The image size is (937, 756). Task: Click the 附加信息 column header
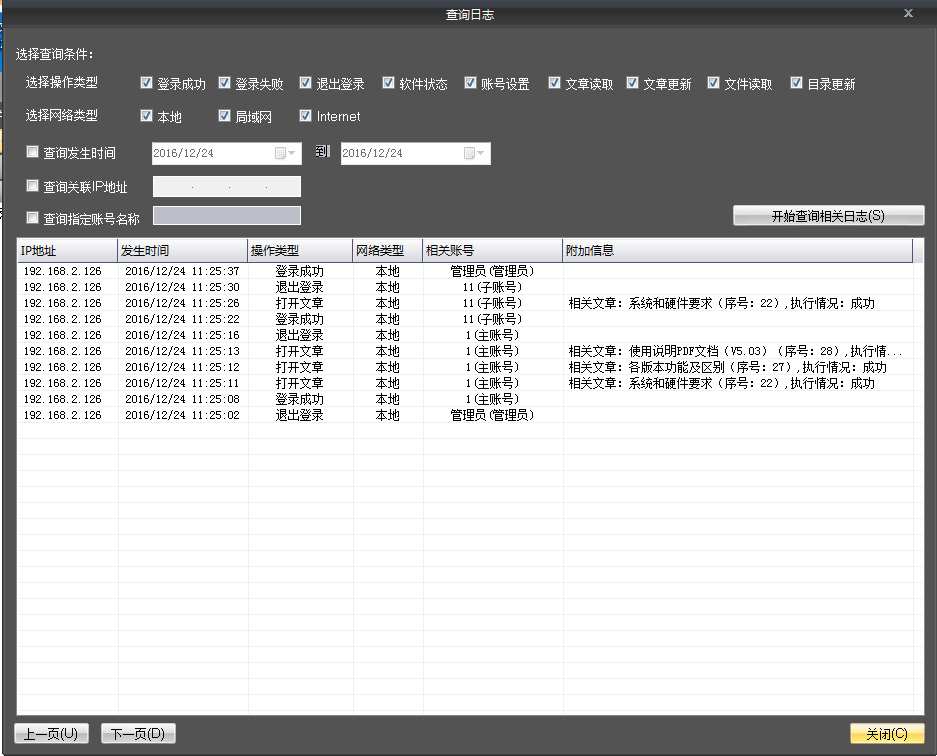[737, 251]
